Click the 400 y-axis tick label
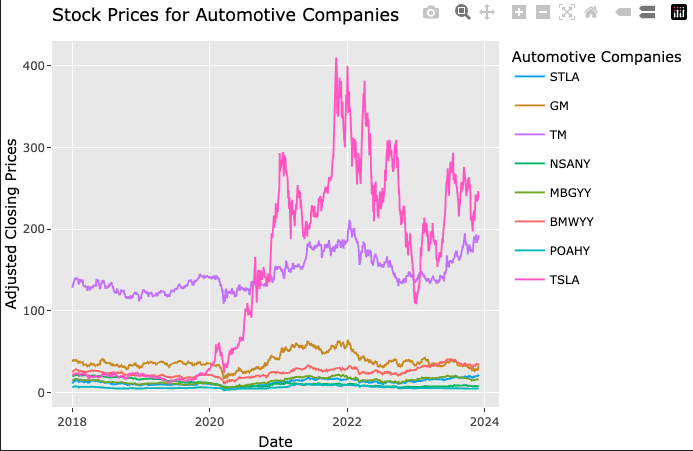Image resolution: width=693 pixels, height=451 pixels. 34,66
